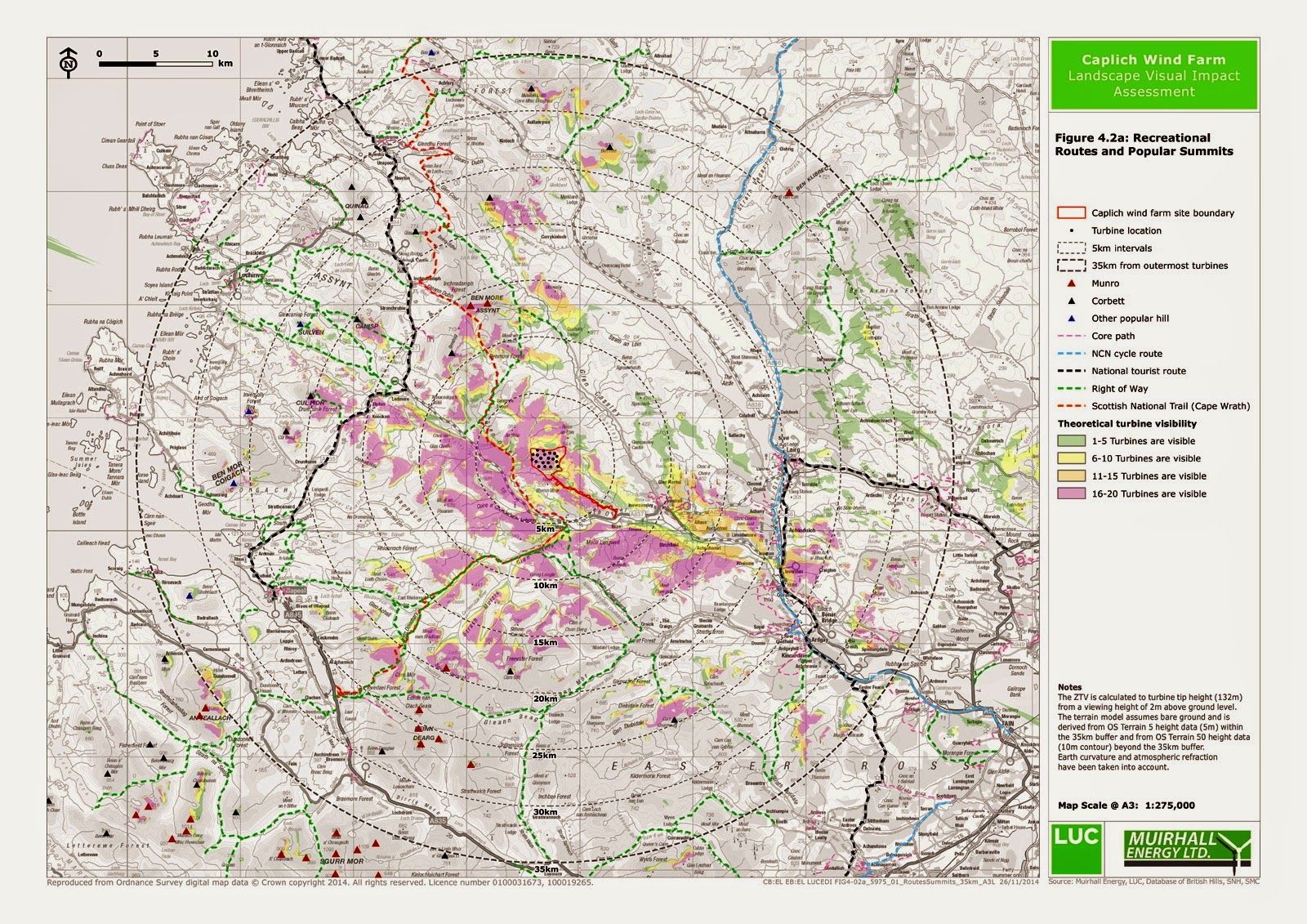This screenshot has width=1307, height=924.
Task: Pick the green 1-5 Turbines visibility swatch
Action: click(1070, 441)
